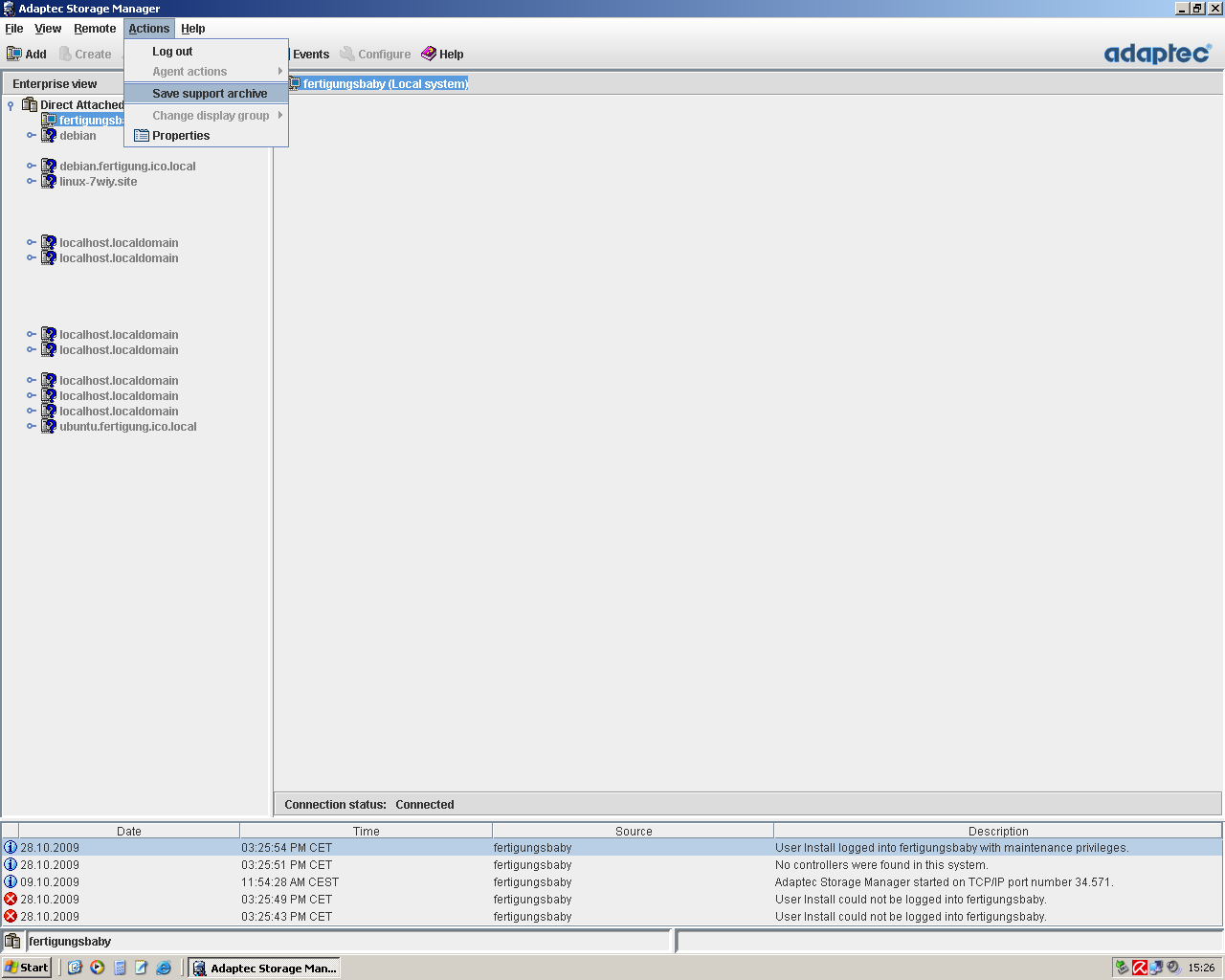The height and width of the screenshot is (980, 1225).
Task: Click the Add toolbar icon
Action: click(x=14, y=54)
